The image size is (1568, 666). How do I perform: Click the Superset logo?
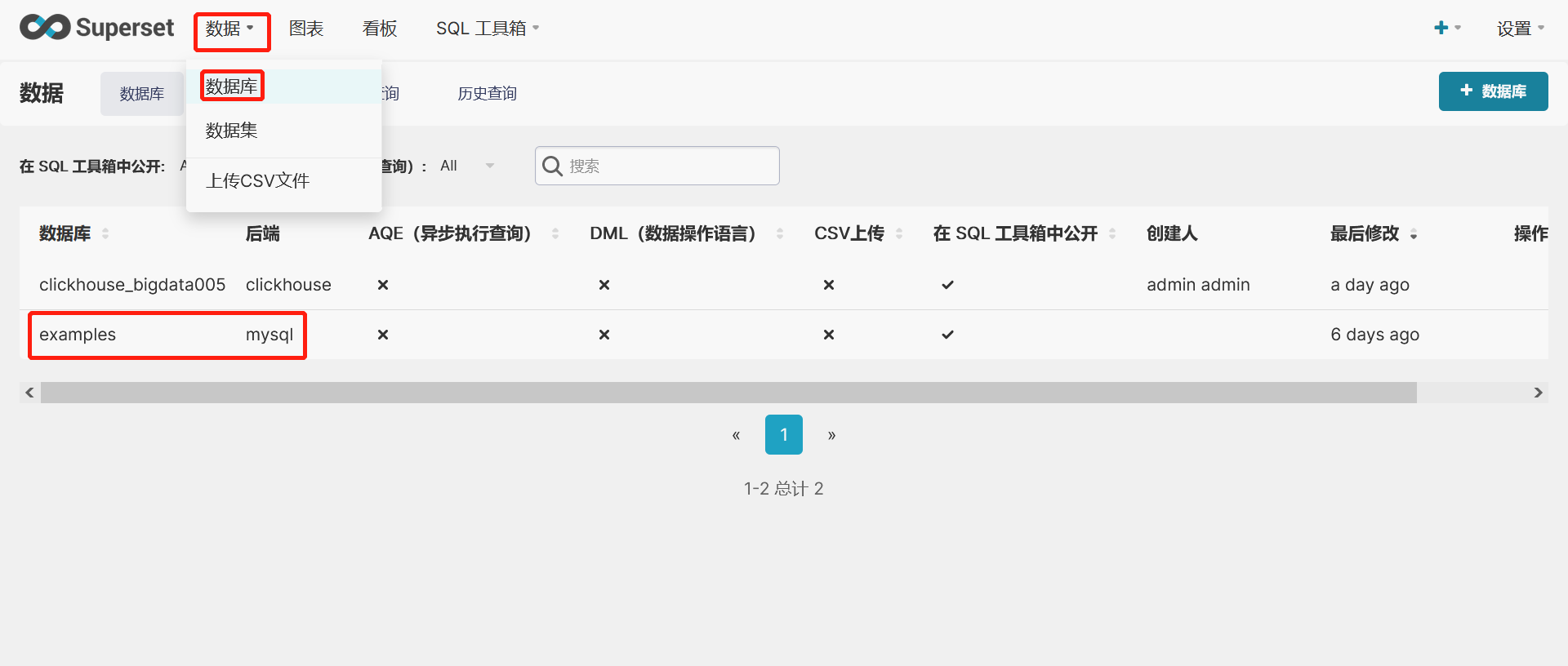coord(96,28)
